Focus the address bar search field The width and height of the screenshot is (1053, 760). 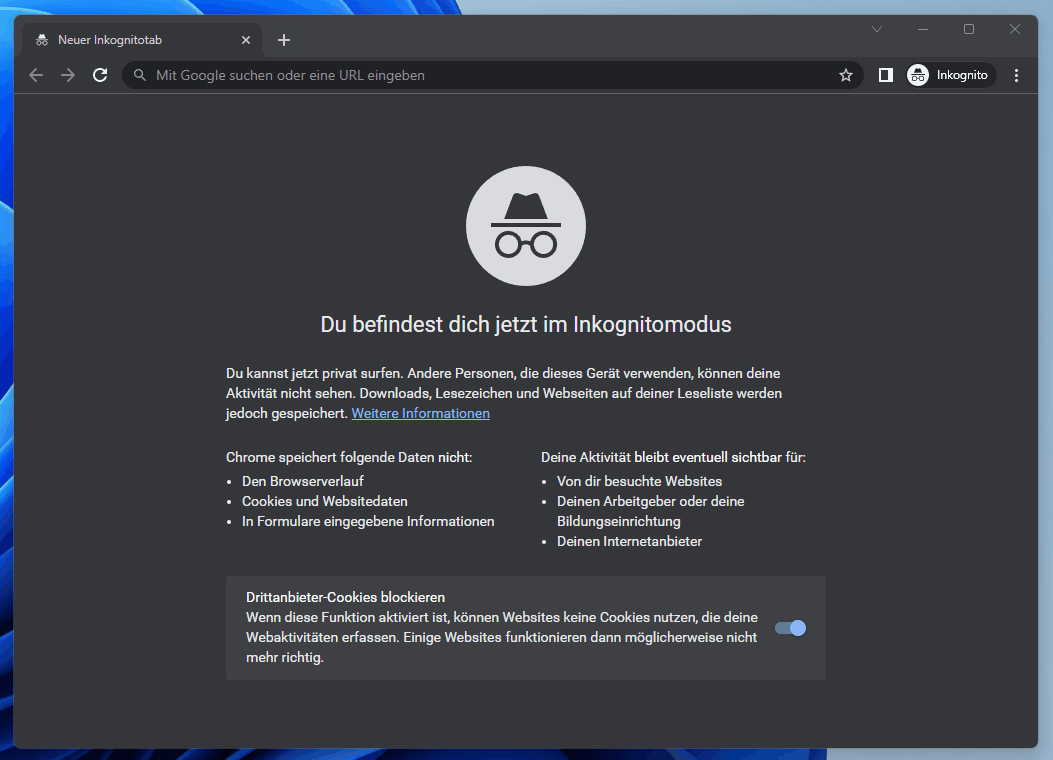tap(480, 75)
